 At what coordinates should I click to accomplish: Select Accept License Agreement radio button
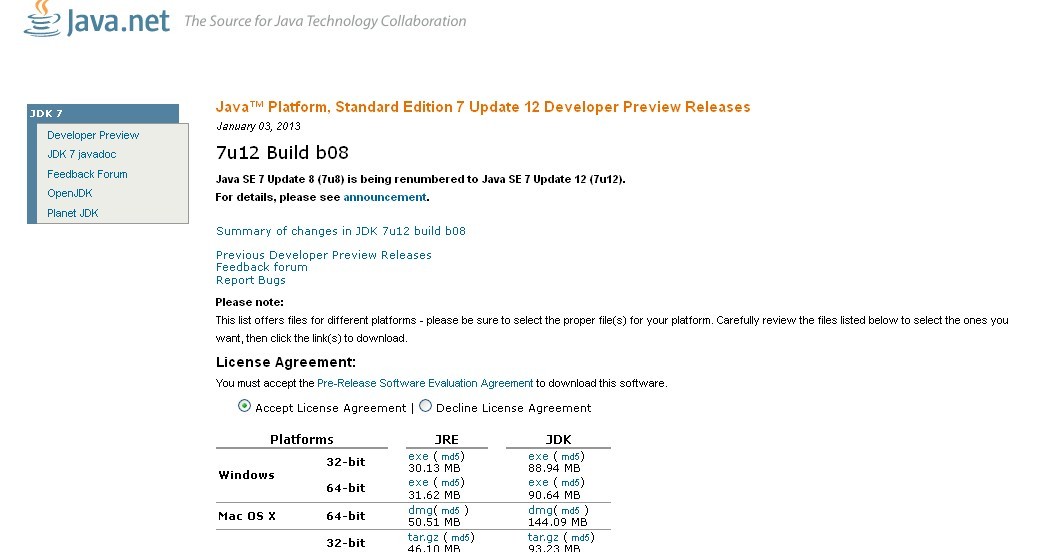tap(244, 406)
